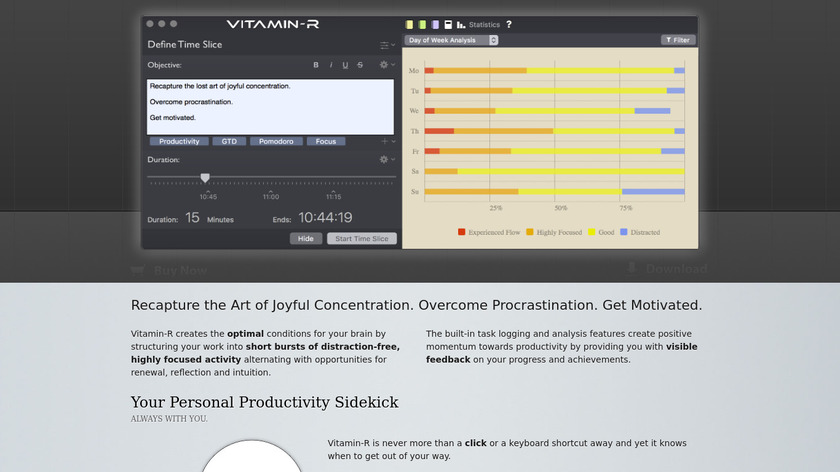Image resolution: width=840 pixels, height=472 pixels.
Task: Apply strikethrough formatting with the S icon
Action: (x=360, y=65)
